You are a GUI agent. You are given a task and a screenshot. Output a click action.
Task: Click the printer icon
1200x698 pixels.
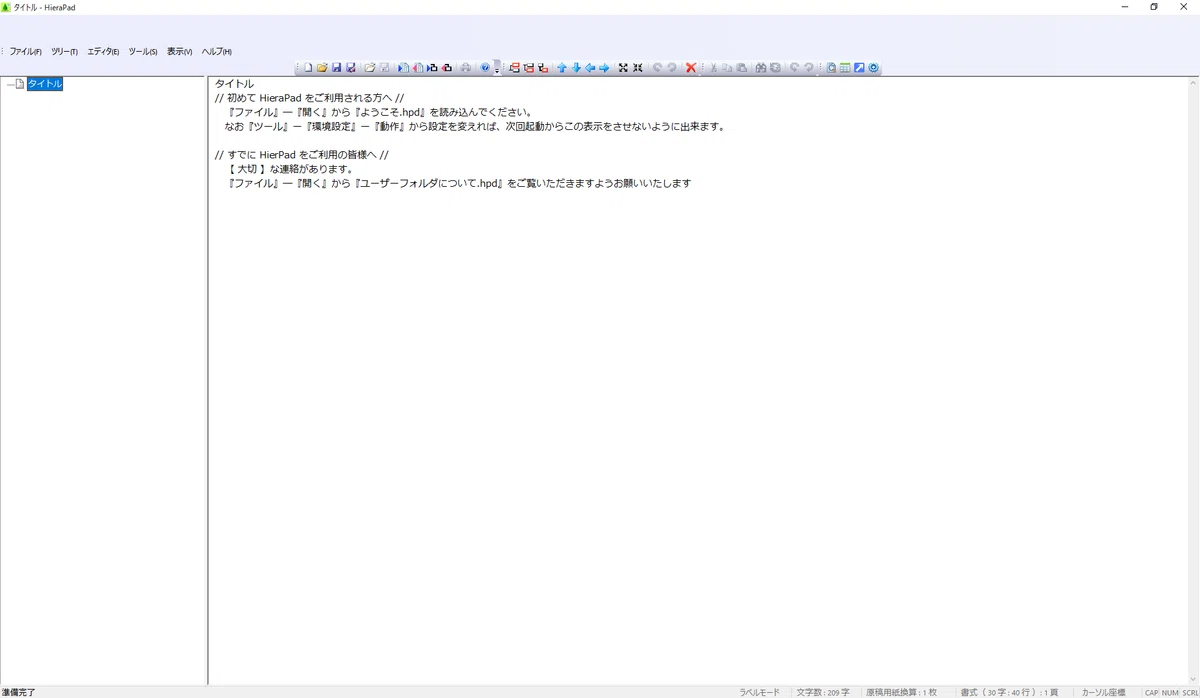pos(465,68)
